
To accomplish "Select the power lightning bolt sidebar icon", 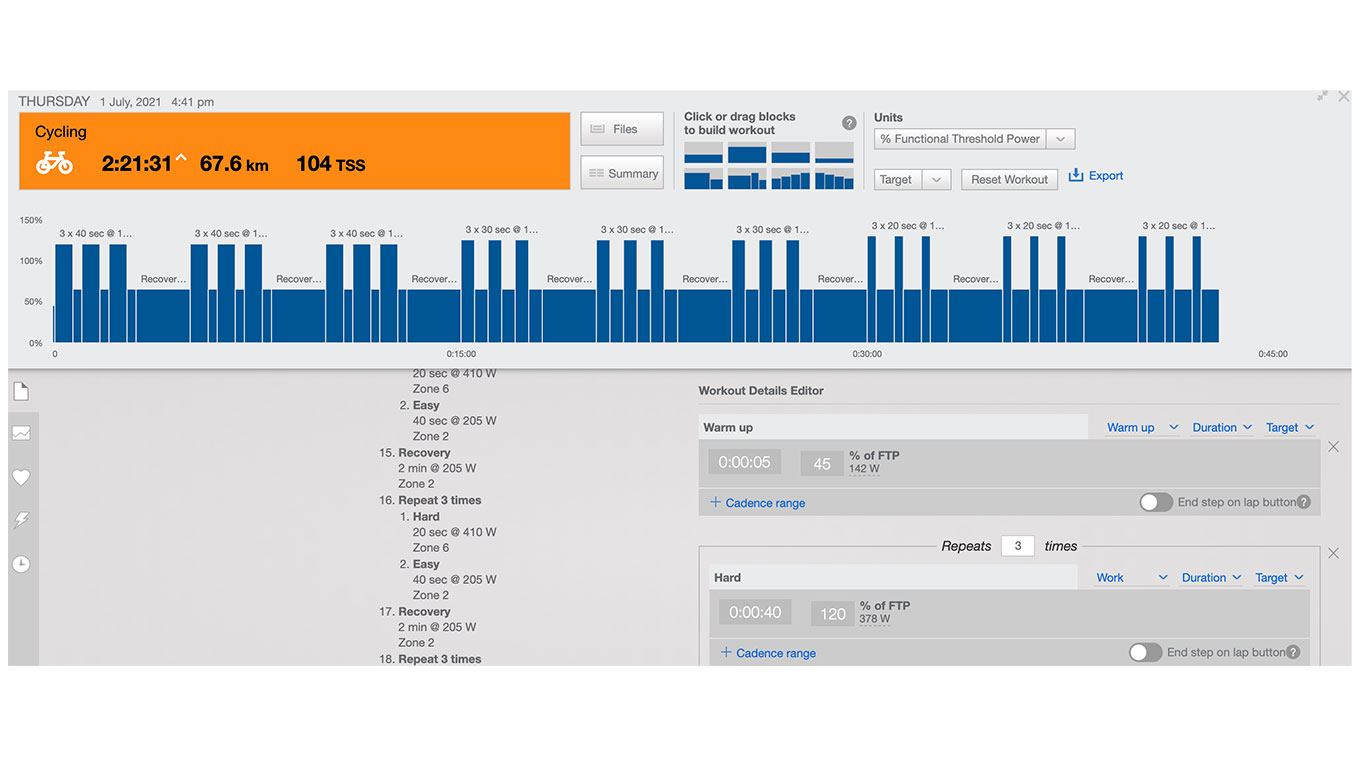I will tap(21, 520).
